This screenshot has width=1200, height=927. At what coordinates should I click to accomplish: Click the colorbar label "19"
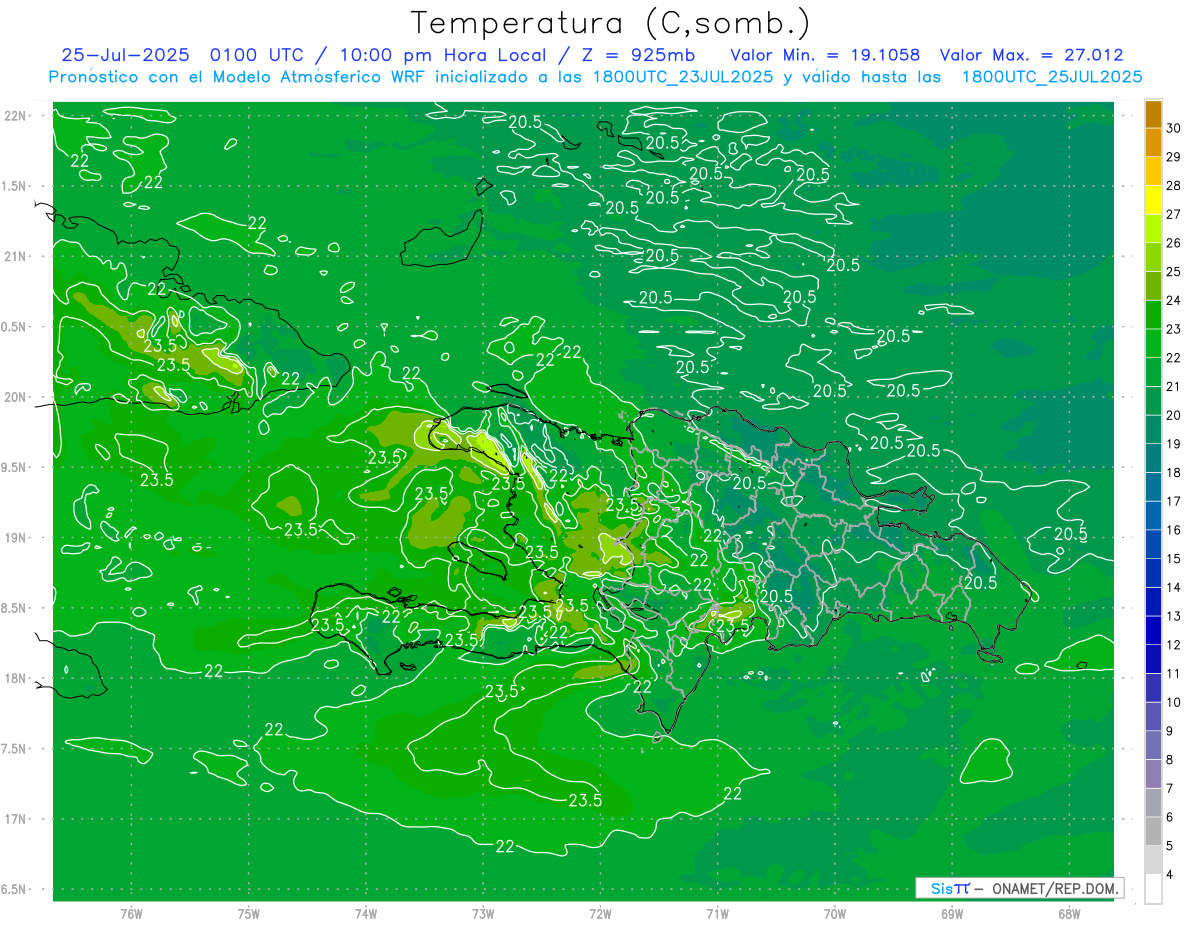(1174, 444)
